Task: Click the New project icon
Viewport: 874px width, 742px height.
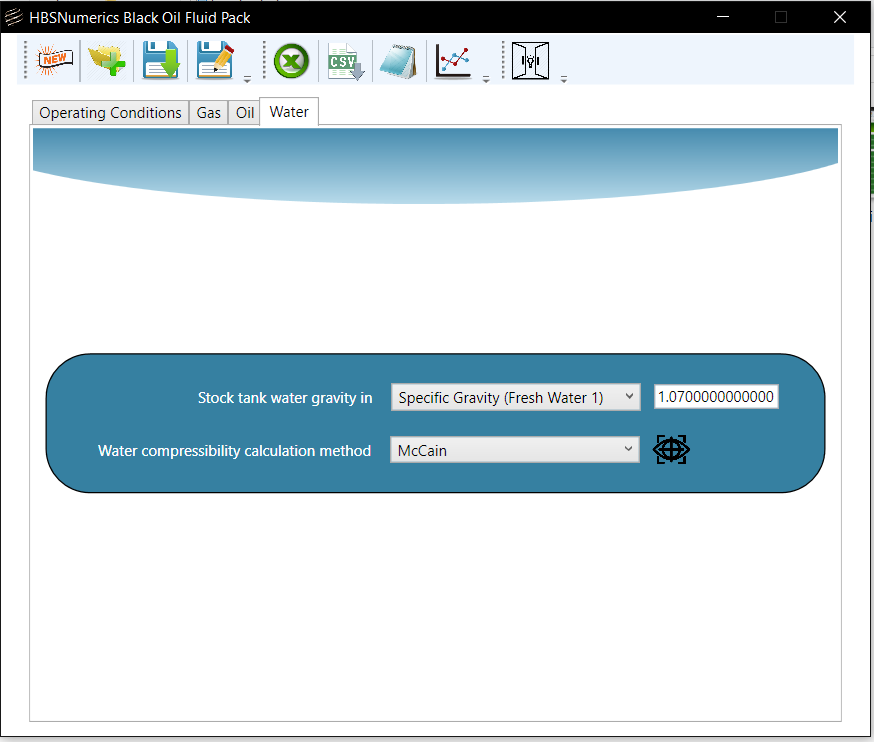Action: click(54, 61)
